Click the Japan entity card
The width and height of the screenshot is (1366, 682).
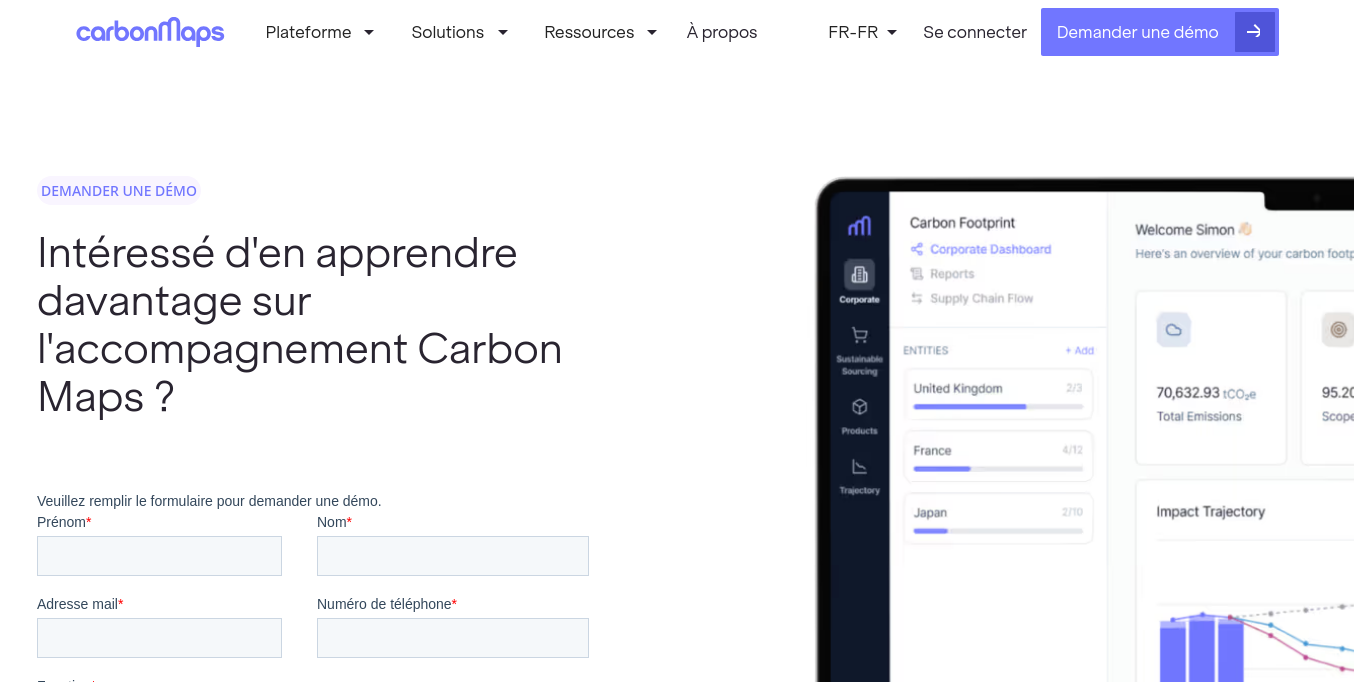pos(998,518)
